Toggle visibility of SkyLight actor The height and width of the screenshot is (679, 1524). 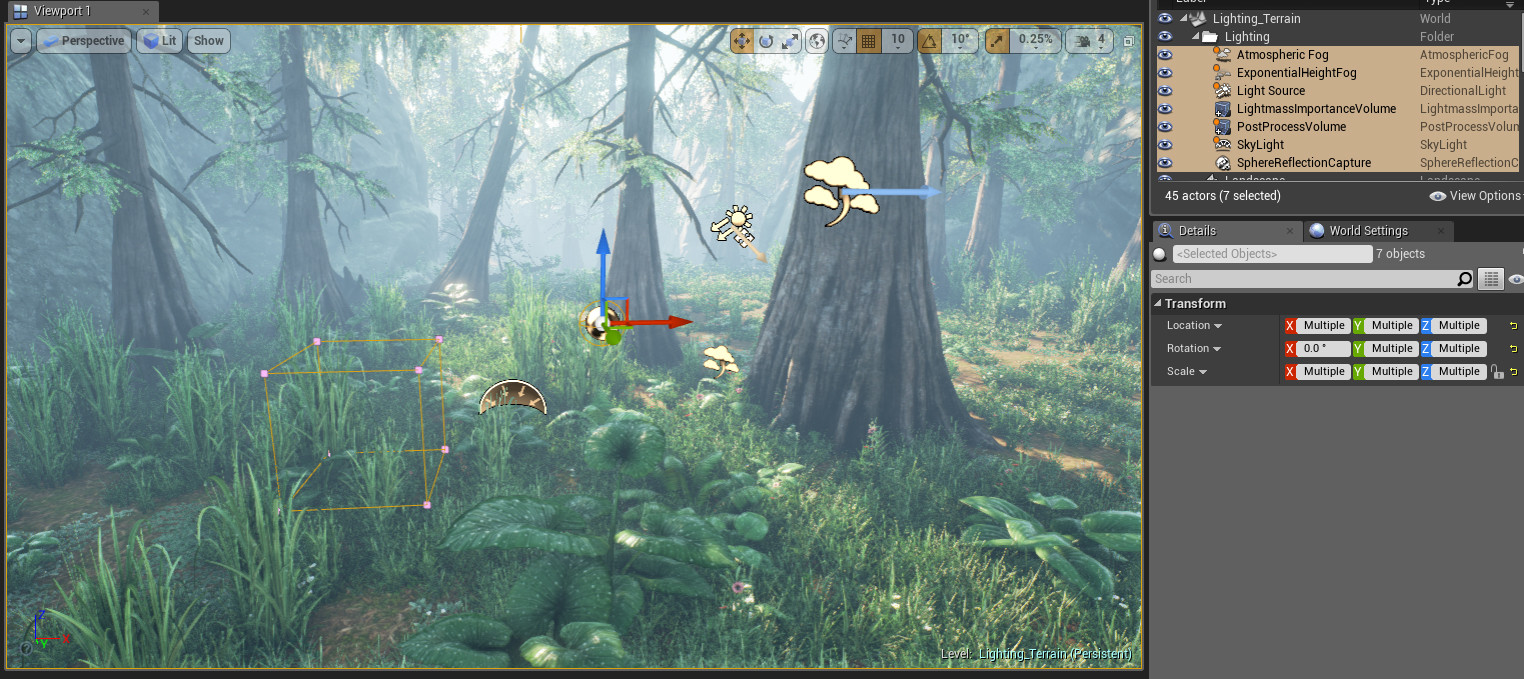point(1164,144)
